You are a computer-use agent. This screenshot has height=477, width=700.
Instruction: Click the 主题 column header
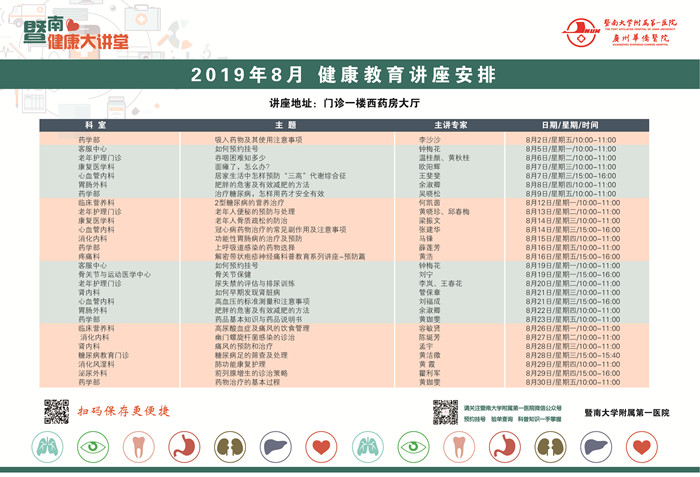click(x=286, y=125)
